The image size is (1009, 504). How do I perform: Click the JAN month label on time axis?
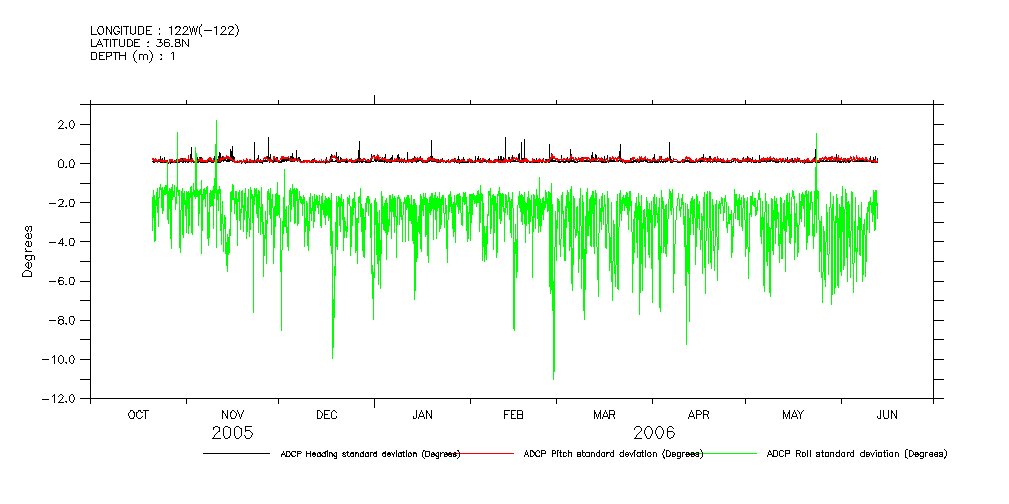coord(422,415)
